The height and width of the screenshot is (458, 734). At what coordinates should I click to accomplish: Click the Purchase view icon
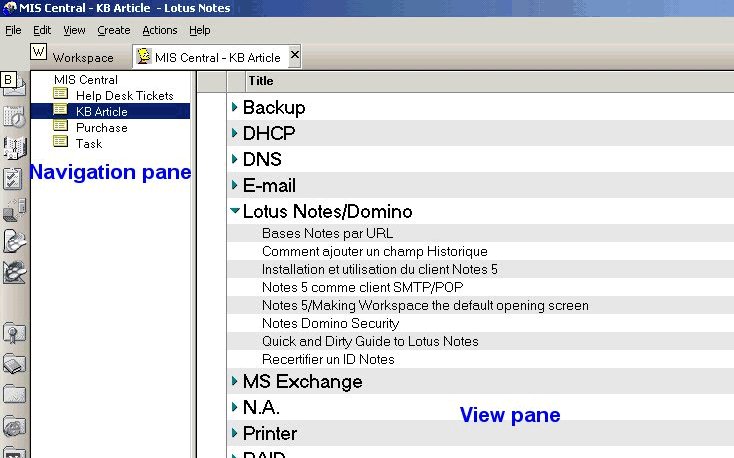pos(60,126)
